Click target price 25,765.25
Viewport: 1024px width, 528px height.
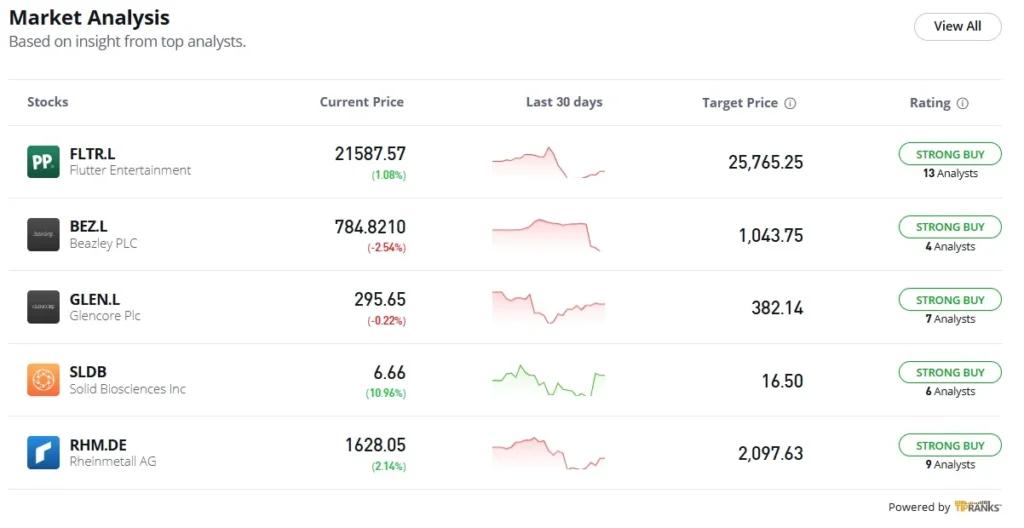pos(766,162)
